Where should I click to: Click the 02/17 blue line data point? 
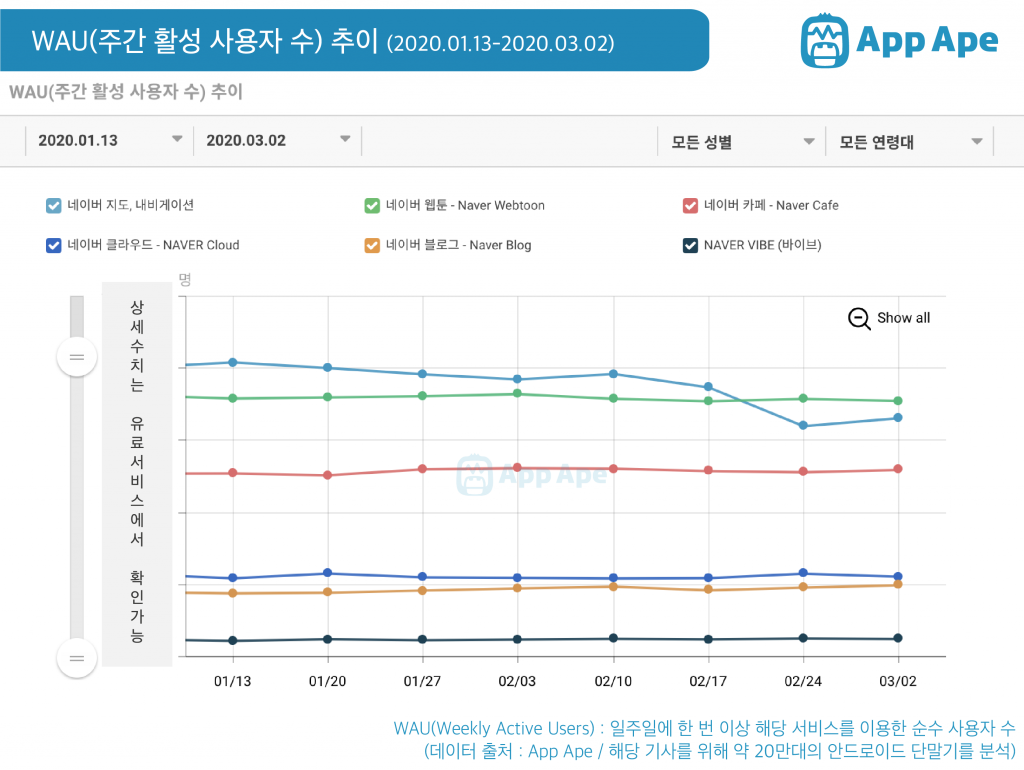pyautogui.click(x=708, y=385)
